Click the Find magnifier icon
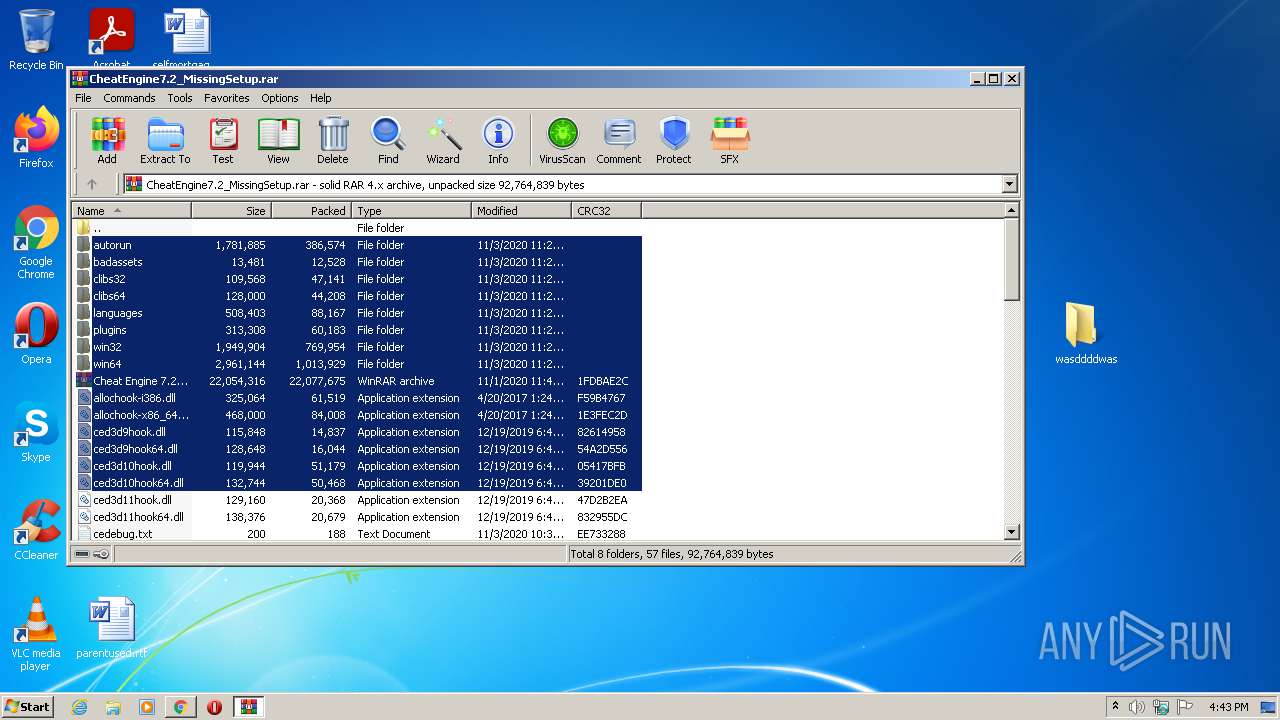This screenshot has height=720, width=1280. click(388, 141)
